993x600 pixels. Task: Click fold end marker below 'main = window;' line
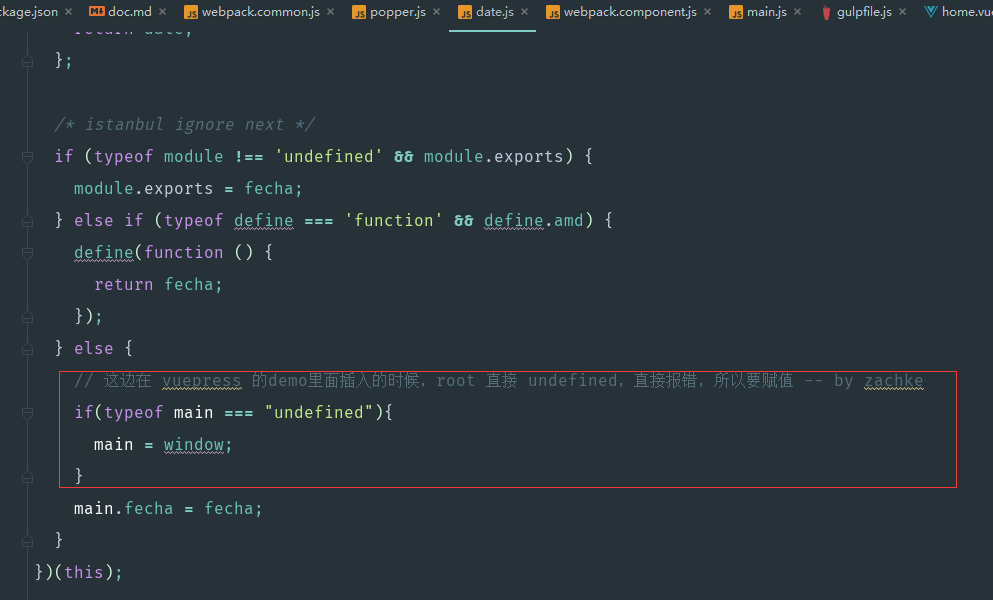click(27, 477)
